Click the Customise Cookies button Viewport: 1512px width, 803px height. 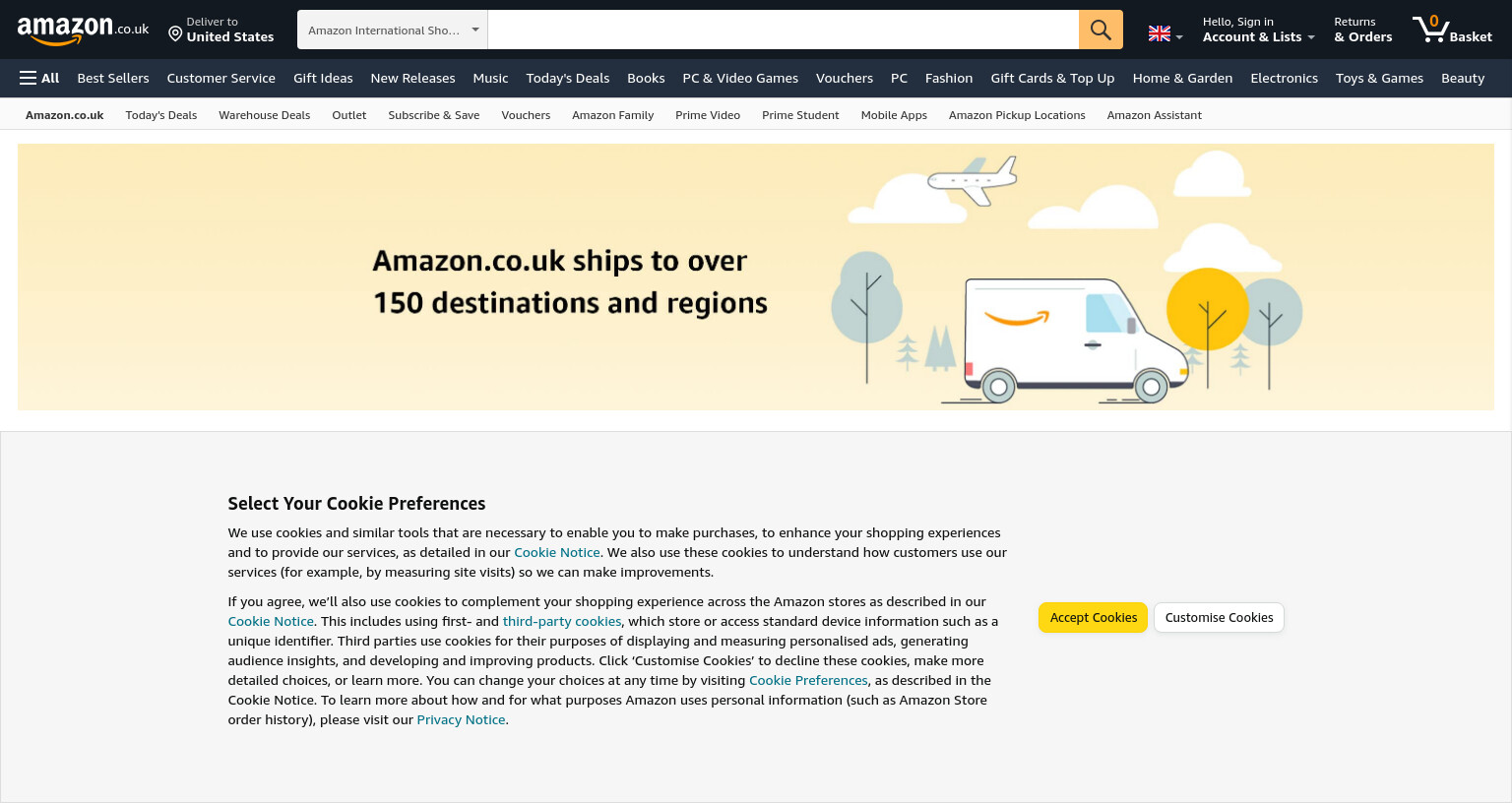pos(1219,617)
